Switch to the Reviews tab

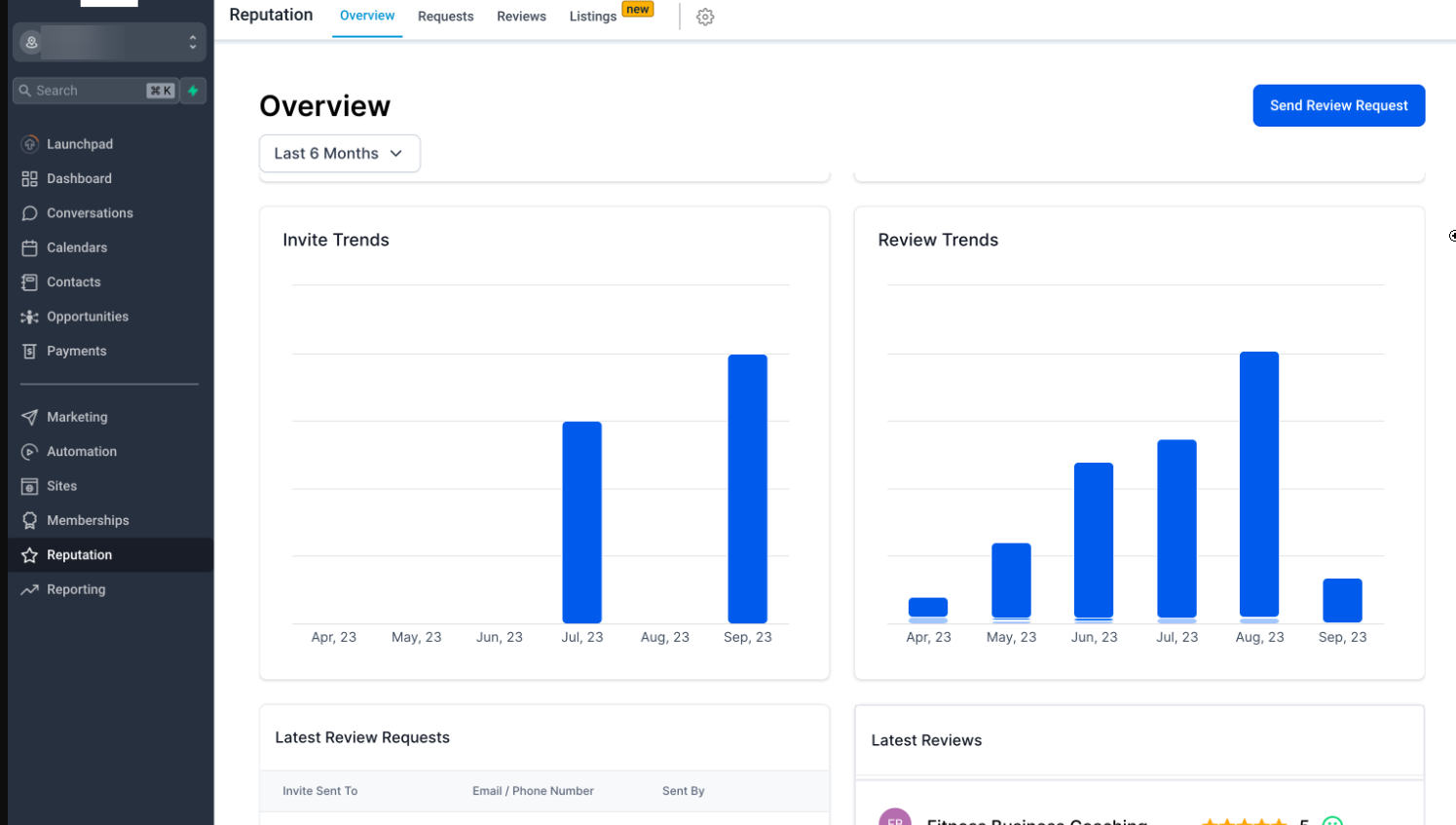pyautogui.click(x=521, y=16)
